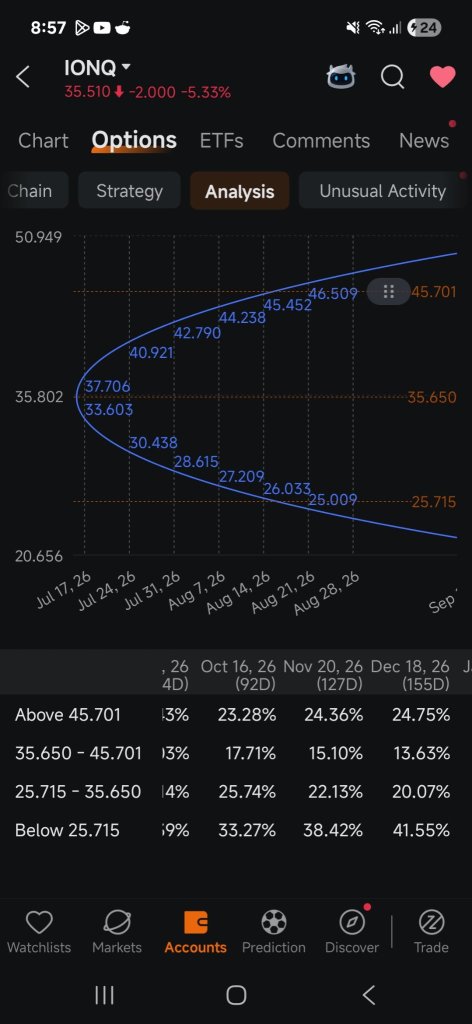Open the Watchlists heart icon
This screenshot has height=1024, width=472.
(39, 923)
